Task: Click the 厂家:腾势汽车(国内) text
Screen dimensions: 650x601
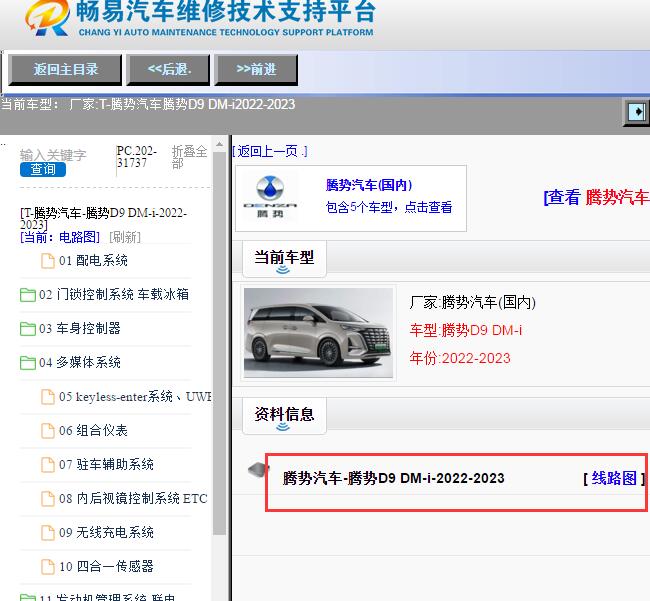Action: [473, 303]
